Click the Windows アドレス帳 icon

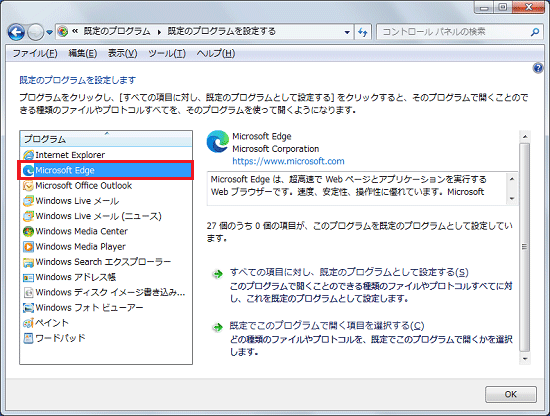click(28, 277)
